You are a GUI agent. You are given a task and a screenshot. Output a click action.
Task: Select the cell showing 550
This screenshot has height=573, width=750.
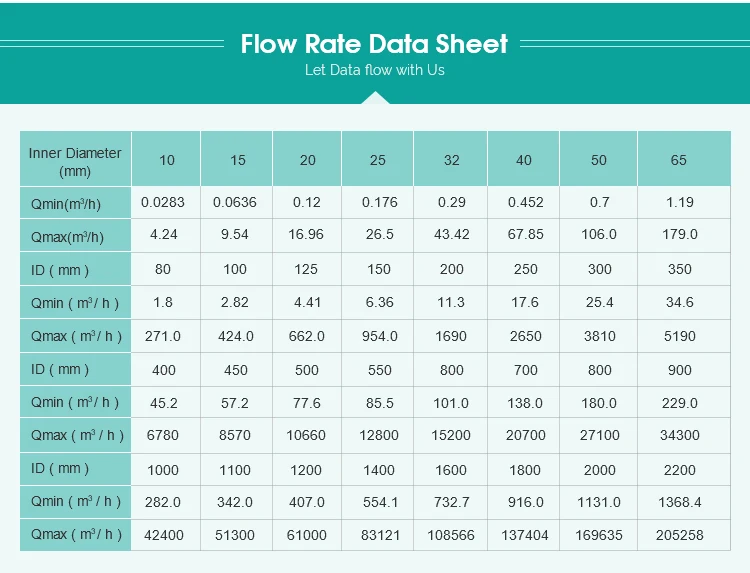377,370
